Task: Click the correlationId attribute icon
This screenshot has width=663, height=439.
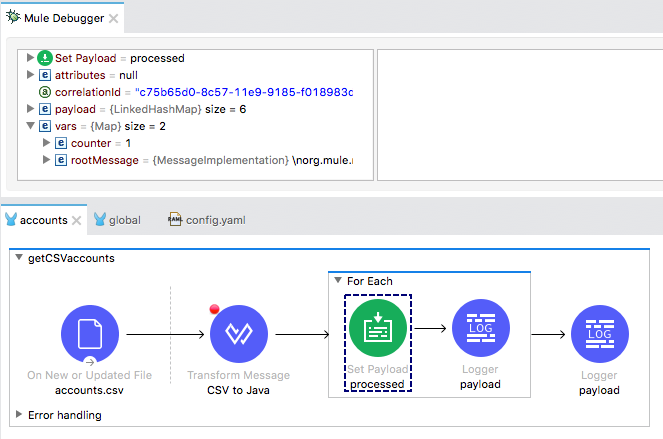Action: pyautogui.click(x=45, y=92)
